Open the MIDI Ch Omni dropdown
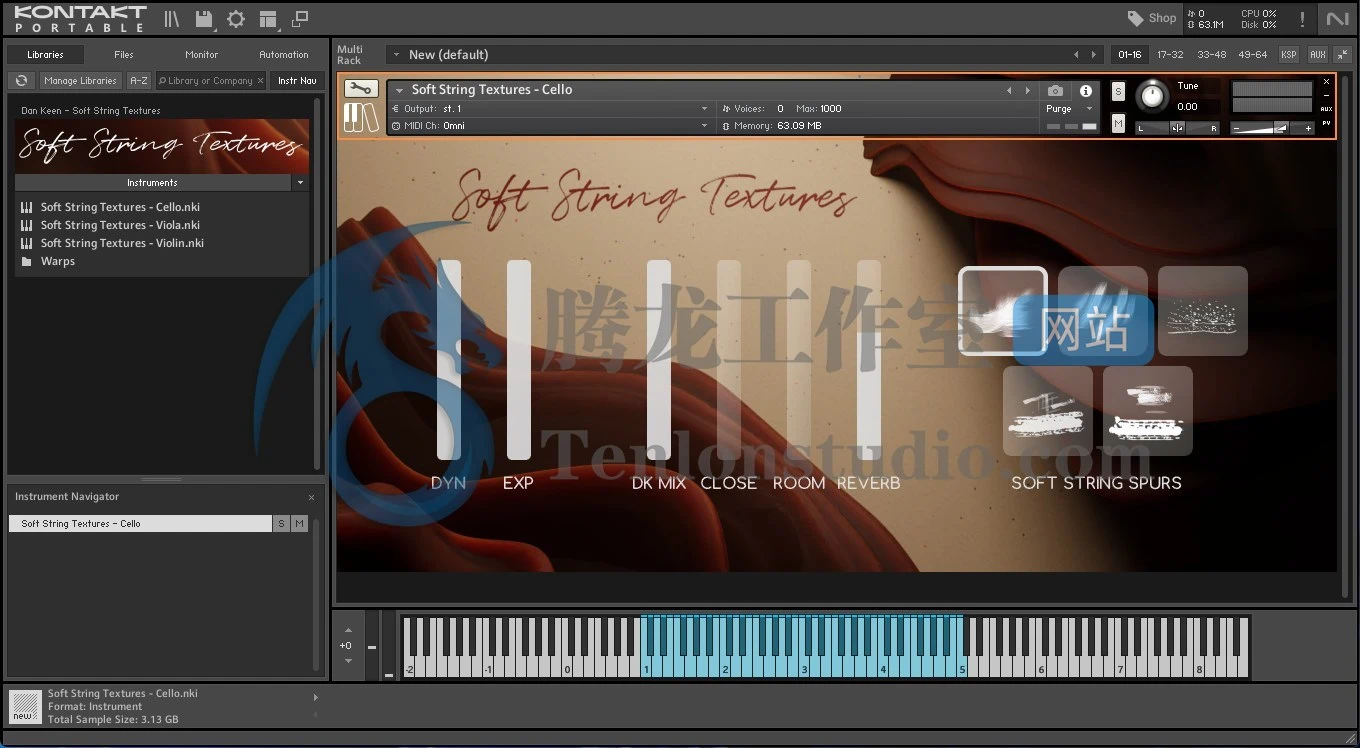This screenshot has width=1360, height=748. click(x=551, y=126)
